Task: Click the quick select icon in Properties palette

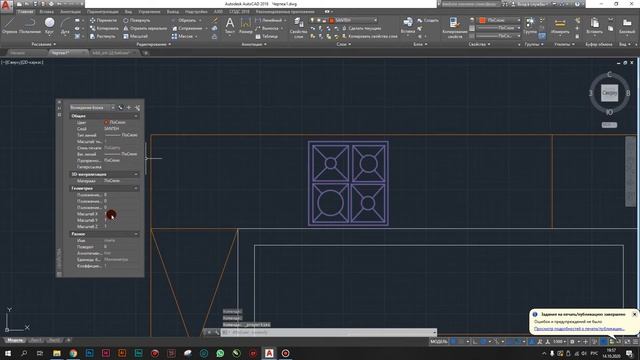Action: [x=137, y=107]
